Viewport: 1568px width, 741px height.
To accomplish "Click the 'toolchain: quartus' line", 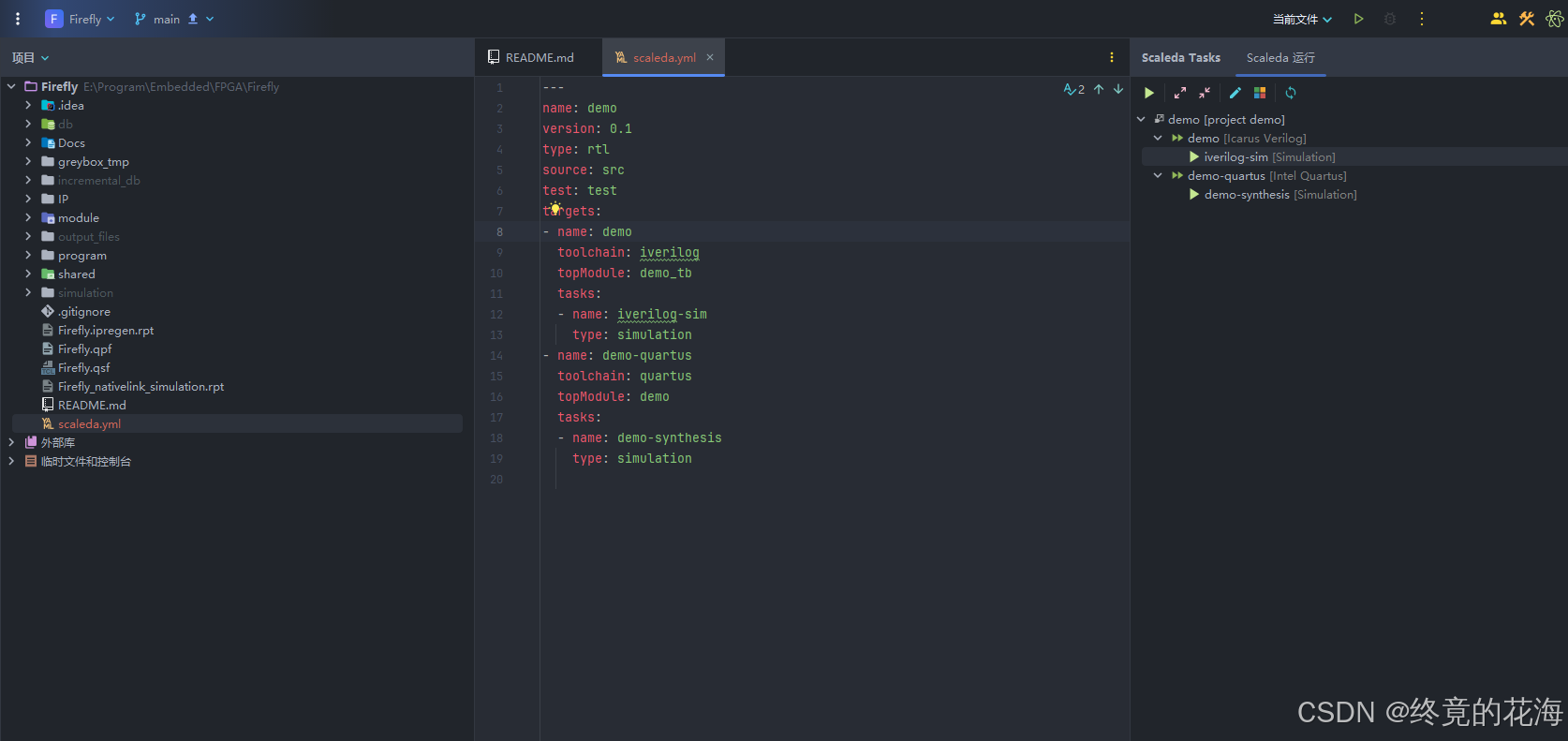I will [x=625, y=376].
